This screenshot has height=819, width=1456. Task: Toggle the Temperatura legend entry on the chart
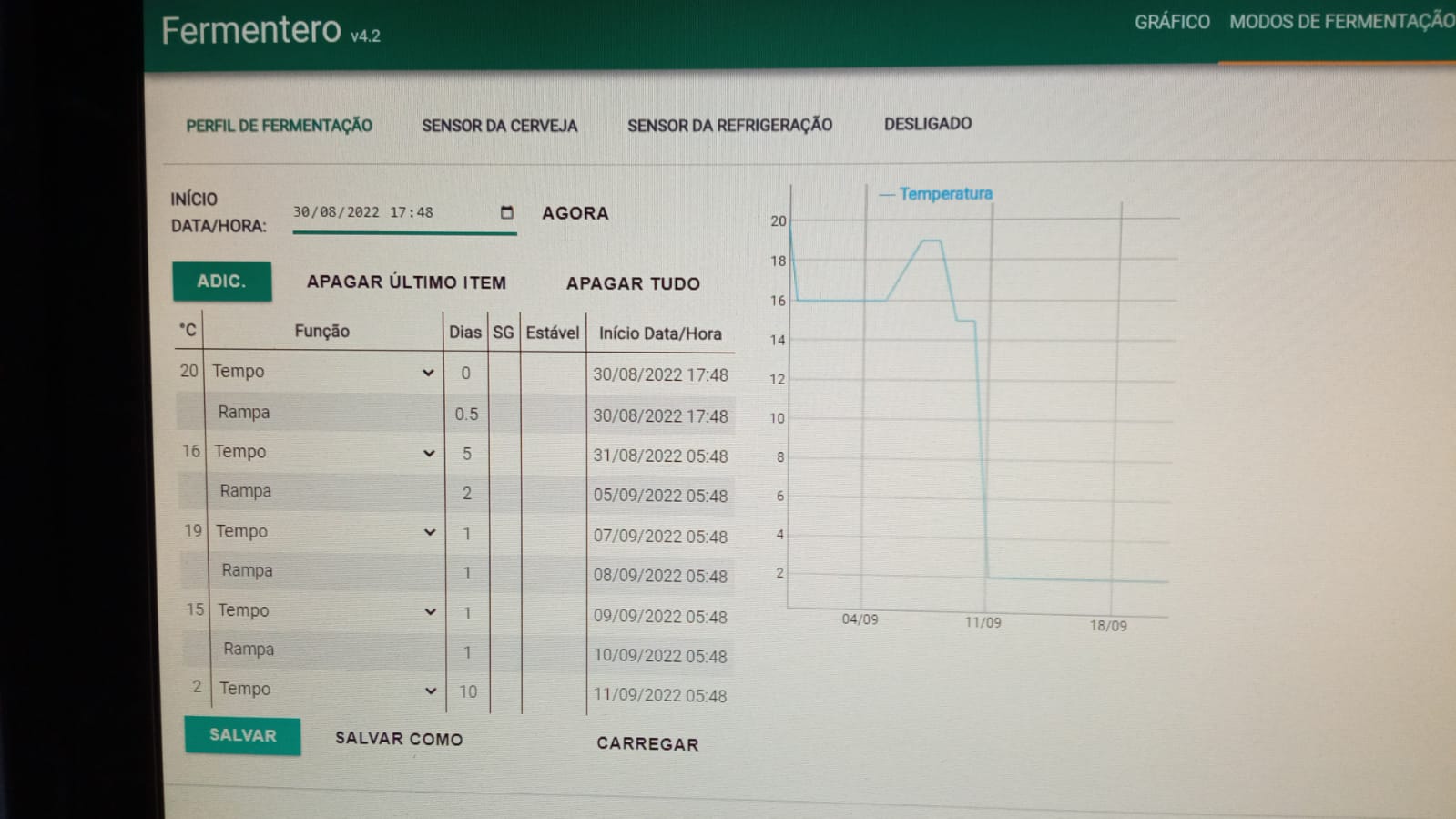click(935, 193)
